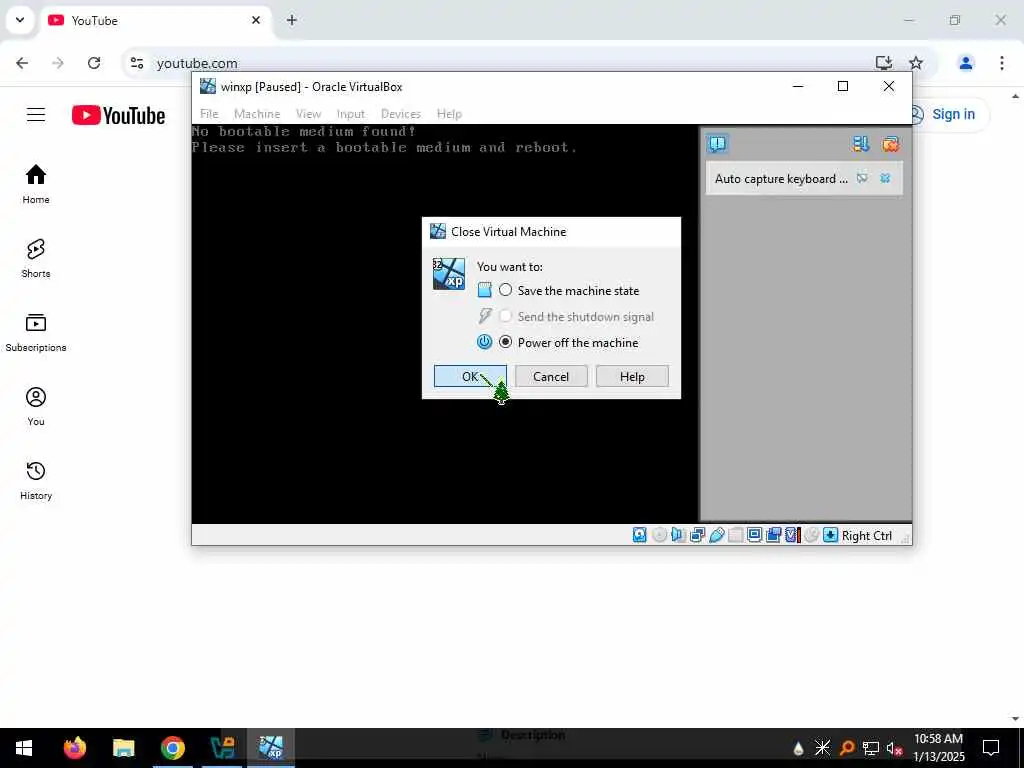Image resolution: width=1024 pixels, height=768 pixels.
Task: View site information icon in address bar
Action: [x=136, y=63]
